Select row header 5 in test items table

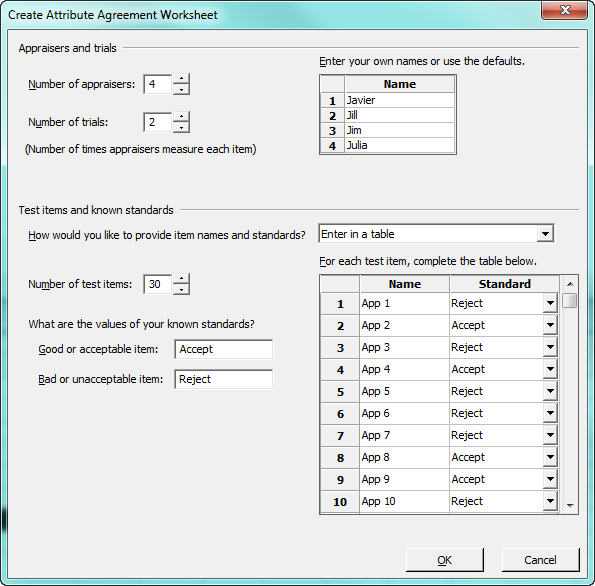[x=340, y=392]
